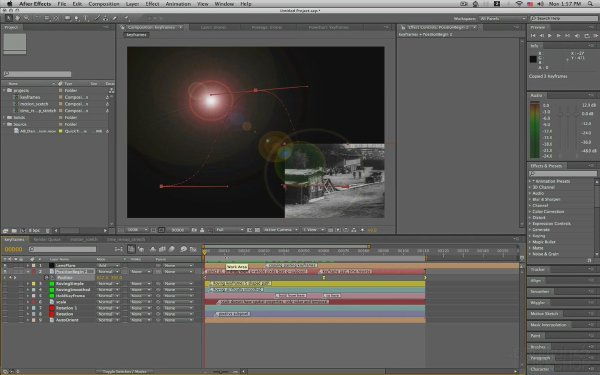Viewport: 600px width, 375px height.
Task: Select the Rectangle shape tool
Action: click(67, 18)
